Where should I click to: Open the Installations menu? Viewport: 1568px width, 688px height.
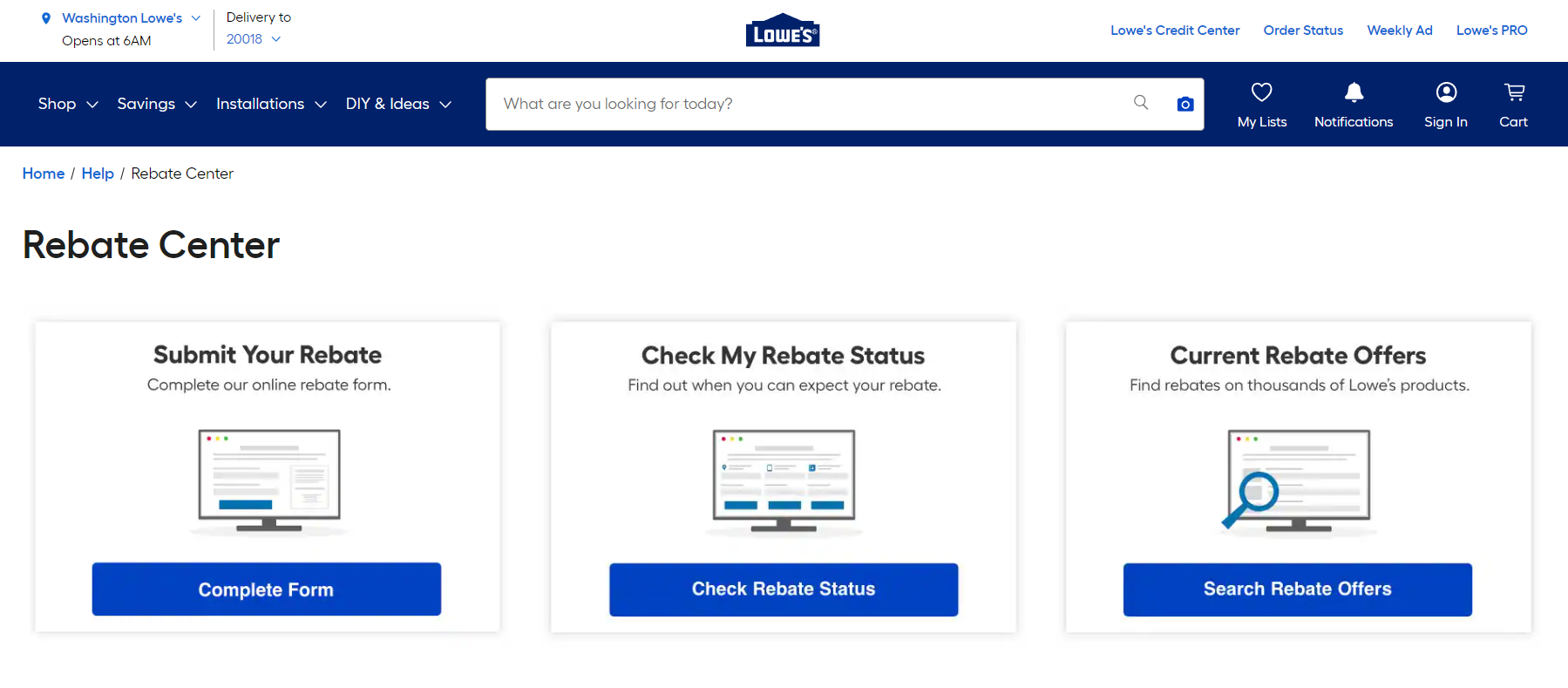click(x=271, y=104)
